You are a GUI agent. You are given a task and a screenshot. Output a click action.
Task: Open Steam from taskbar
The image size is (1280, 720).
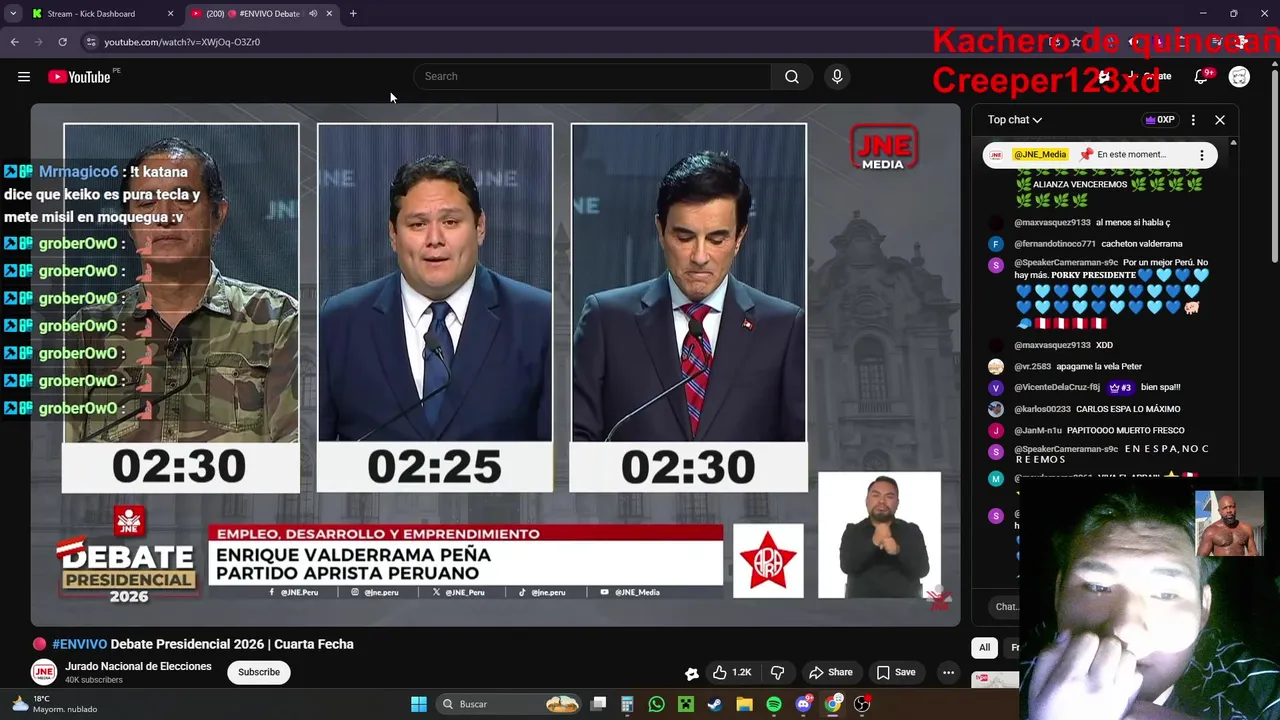[x=715, y=704]
